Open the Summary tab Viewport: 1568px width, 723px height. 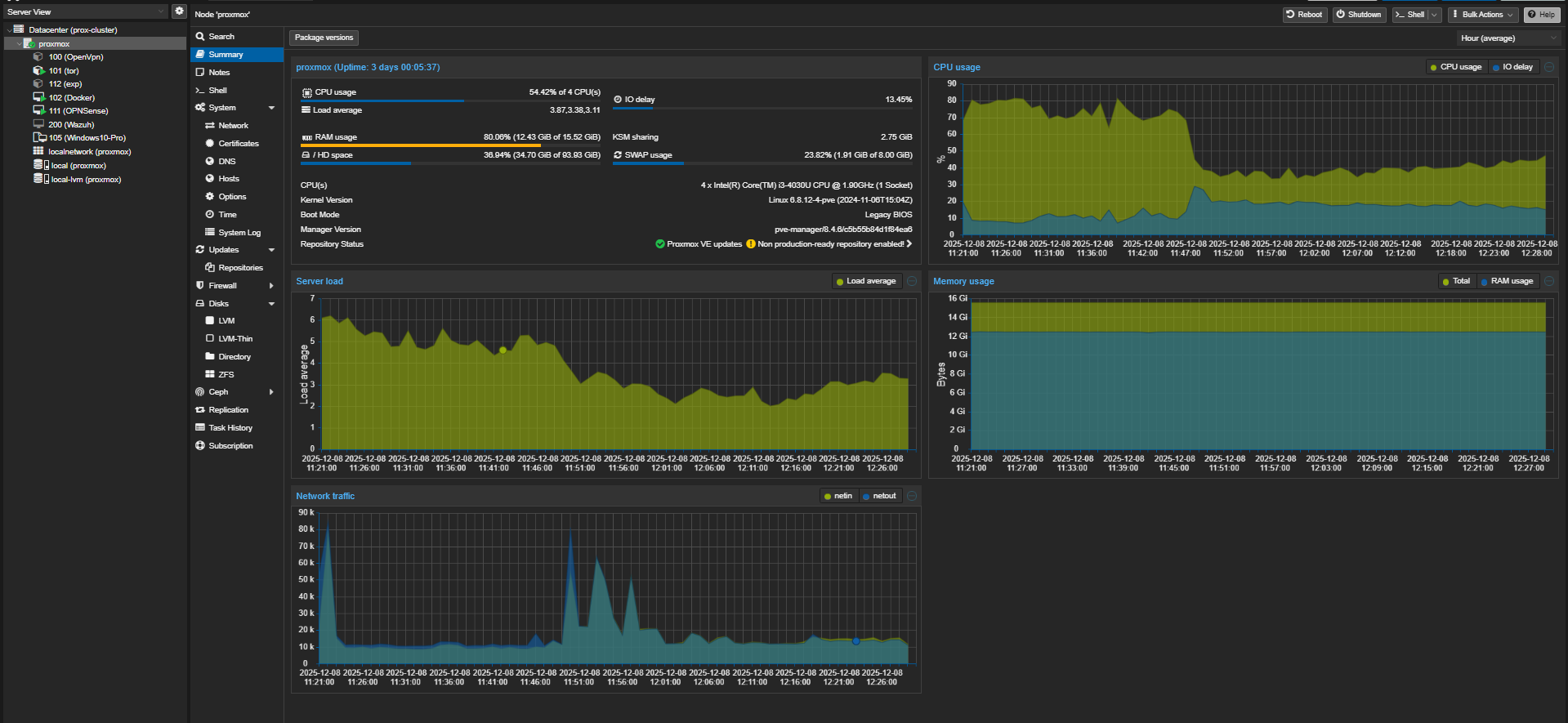[226, 55]
